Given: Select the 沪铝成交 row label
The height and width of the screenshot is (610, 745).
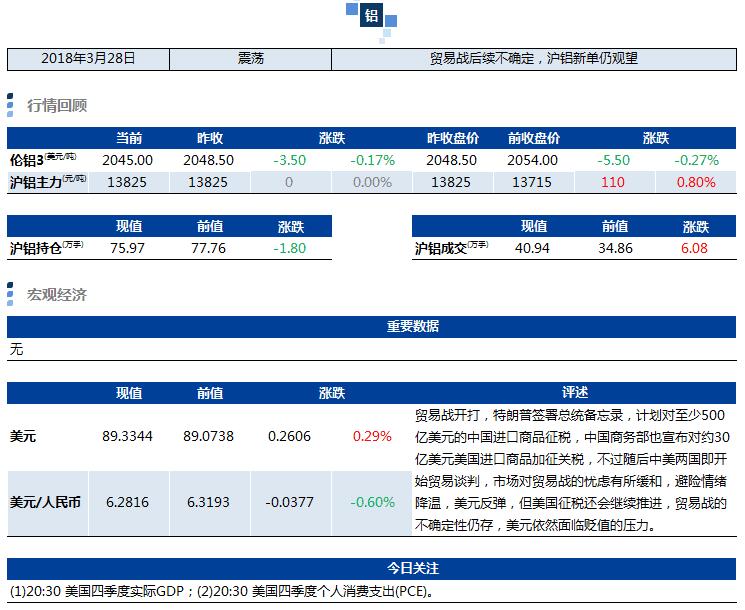Looking at the screenshot, I should (451, 248).
